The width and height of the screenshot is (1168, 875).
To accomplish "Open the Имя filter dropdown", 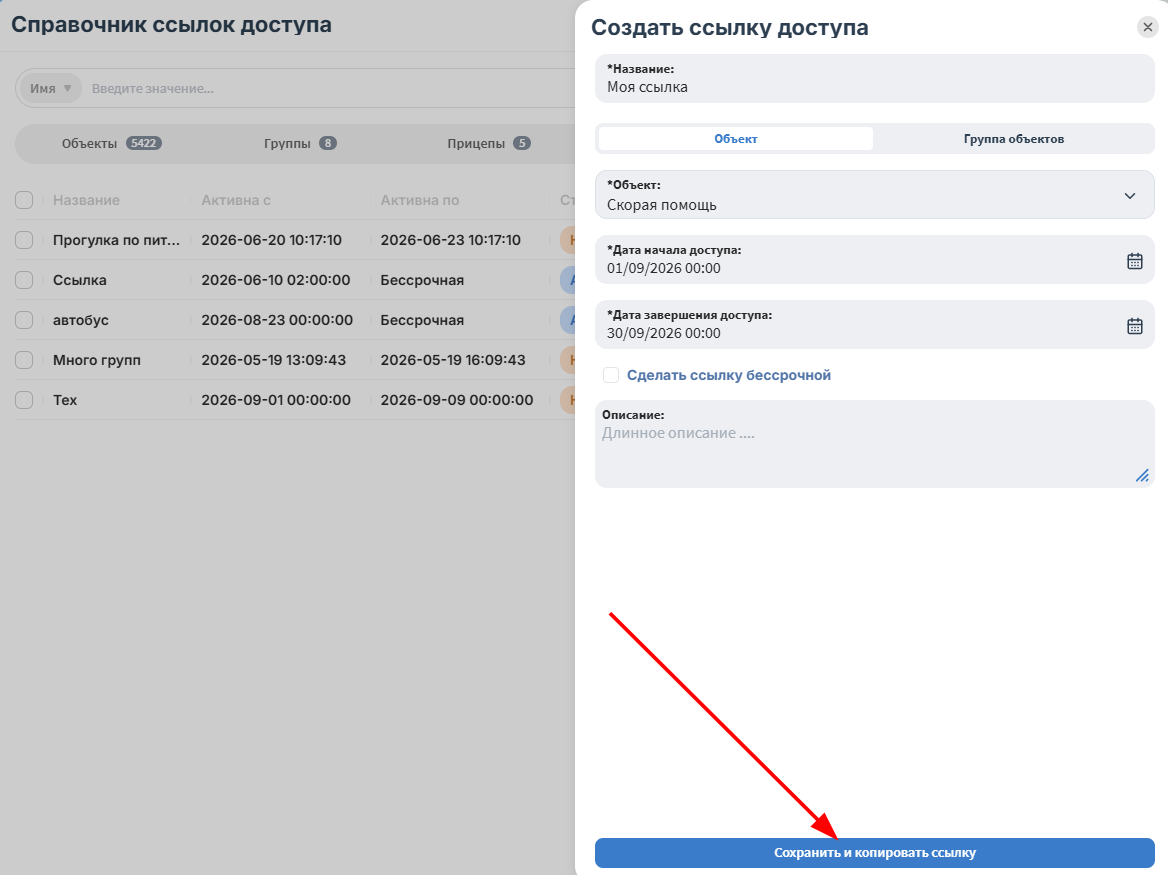I will tap(51, 89).
